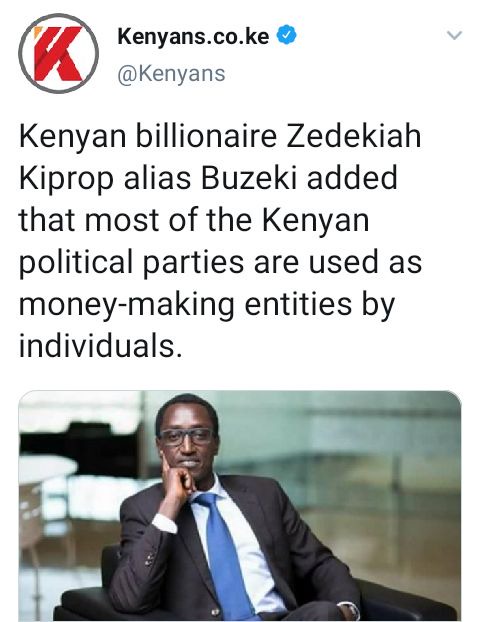Viewport: 480px width, 622px height.
Task: Click the word 'Buzeki' in the tweet
Action: (x=249, y=178)
